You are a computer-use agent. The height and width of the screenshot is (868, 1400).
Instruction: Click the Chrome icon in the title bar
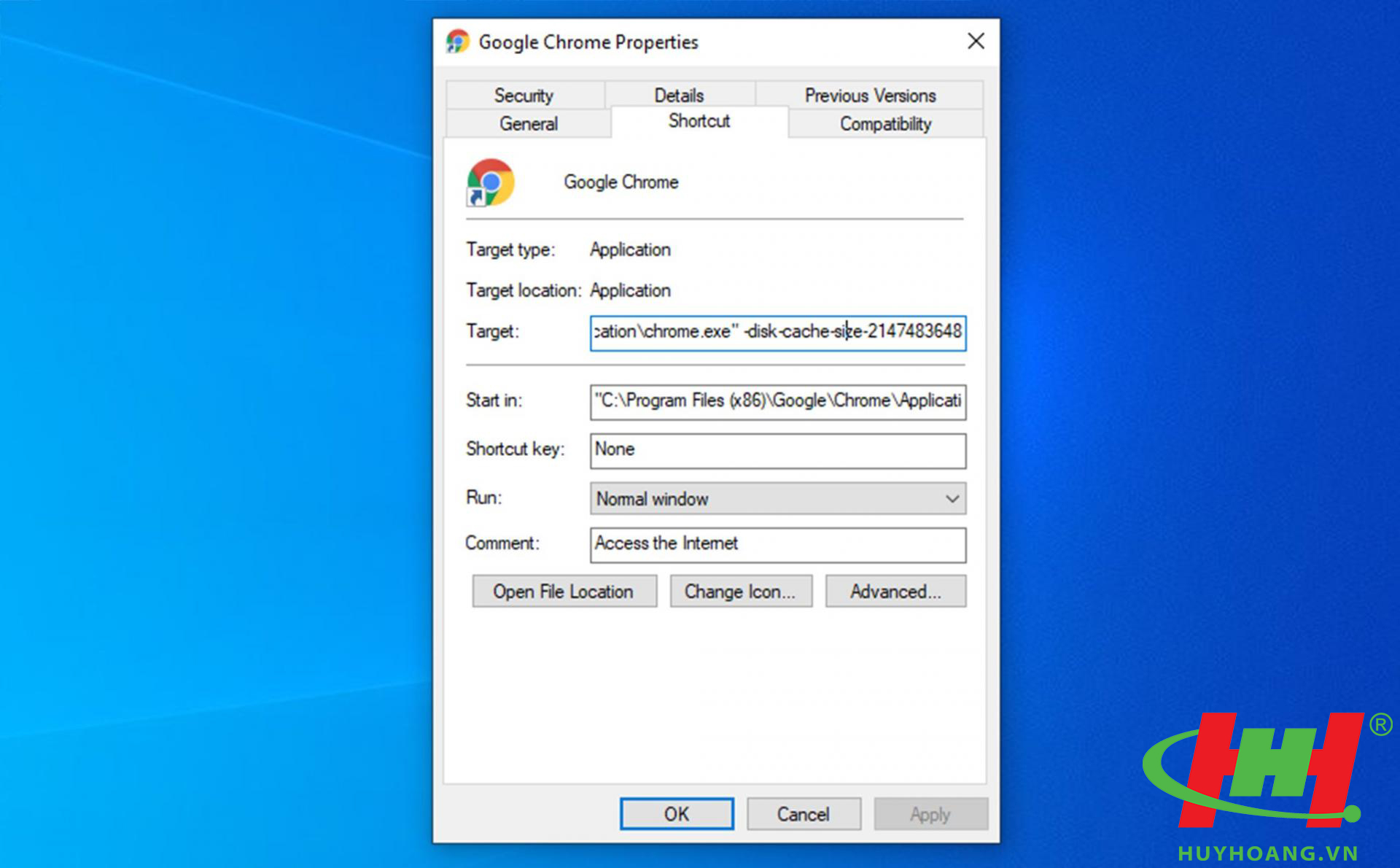coord(457,42)
